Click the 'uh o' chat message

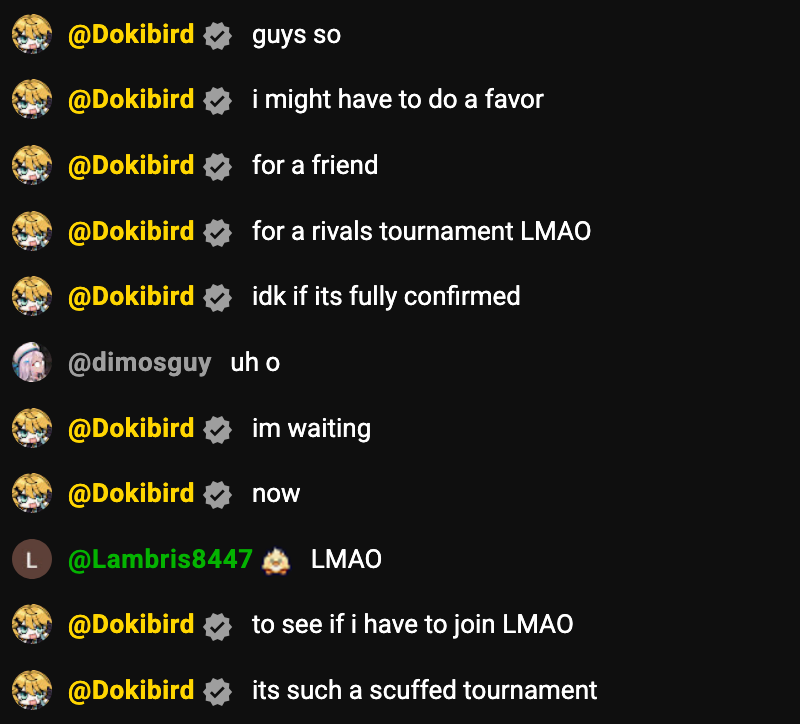255,362
